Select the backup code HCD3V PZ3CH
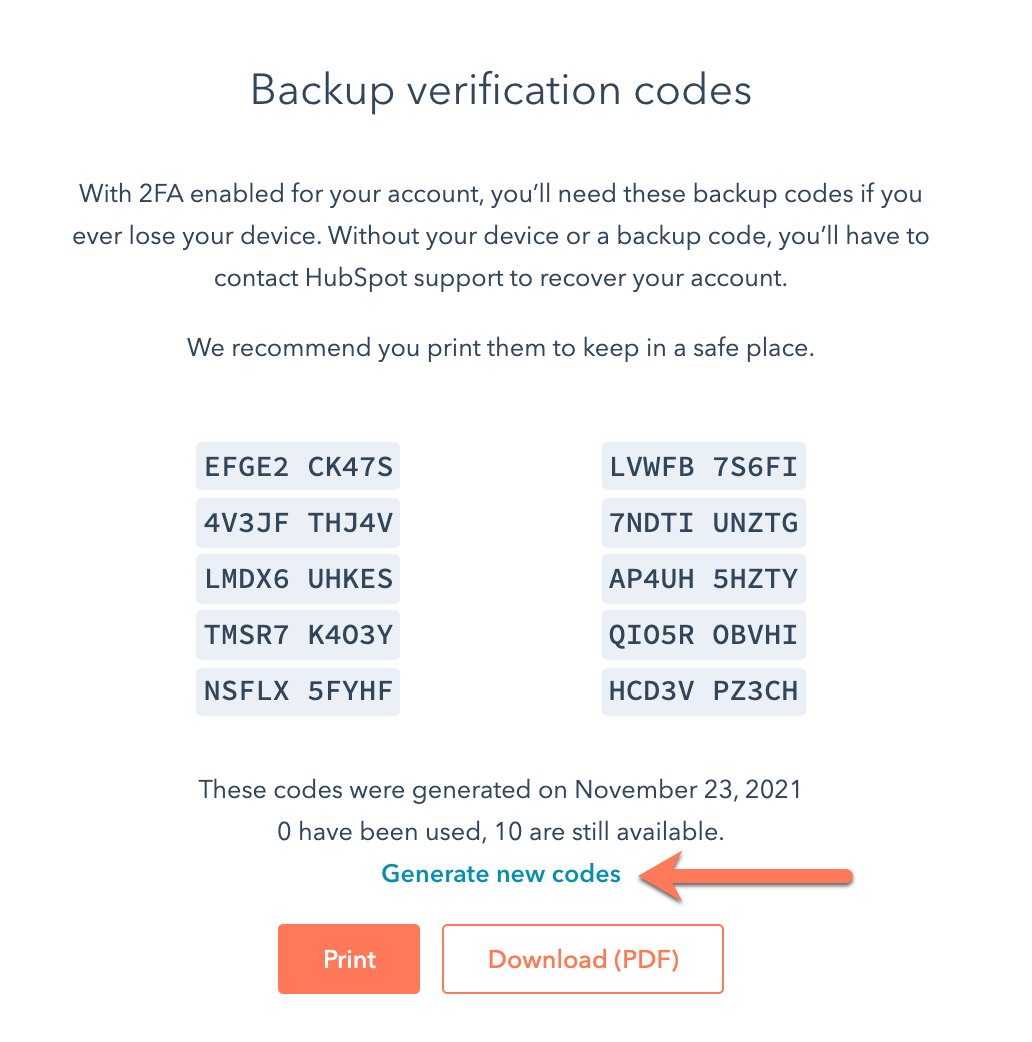 click(x=703, y=691)
